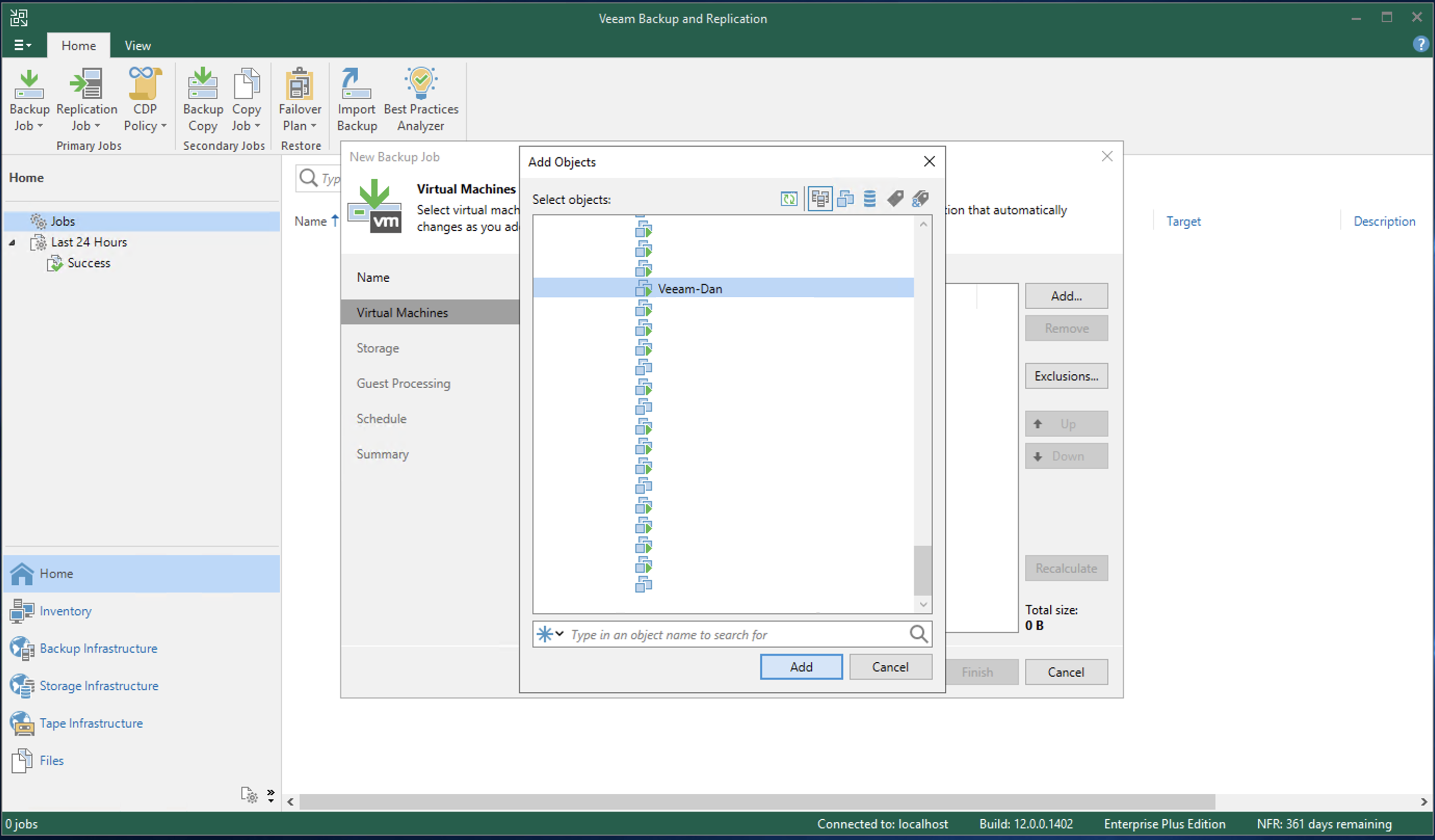
Task: Click the Storage Infrastructure icon
Action: tap(22, 686)
